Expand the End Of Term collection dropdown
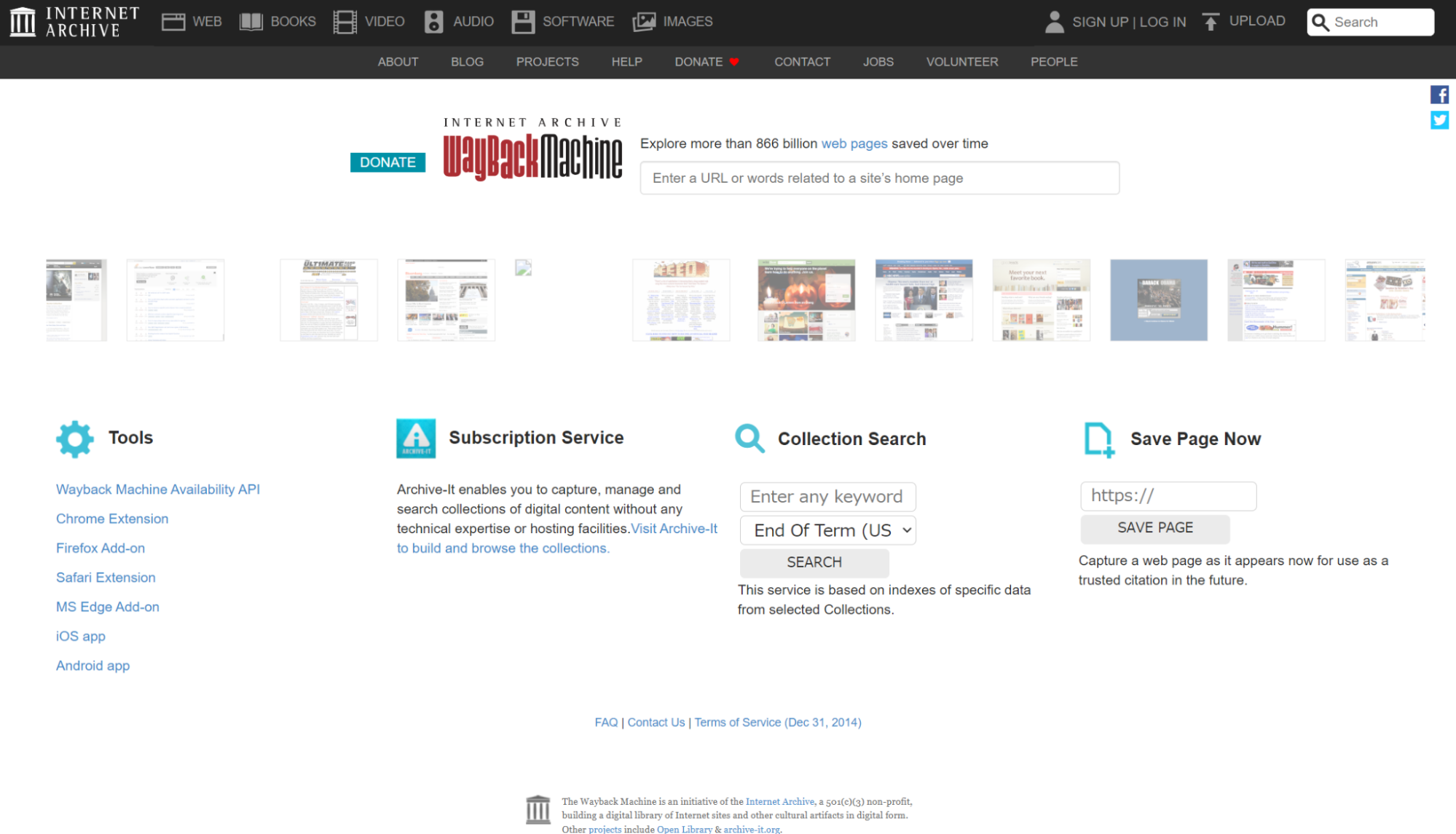Screen dimensions: 1456x834 (827, 530)
